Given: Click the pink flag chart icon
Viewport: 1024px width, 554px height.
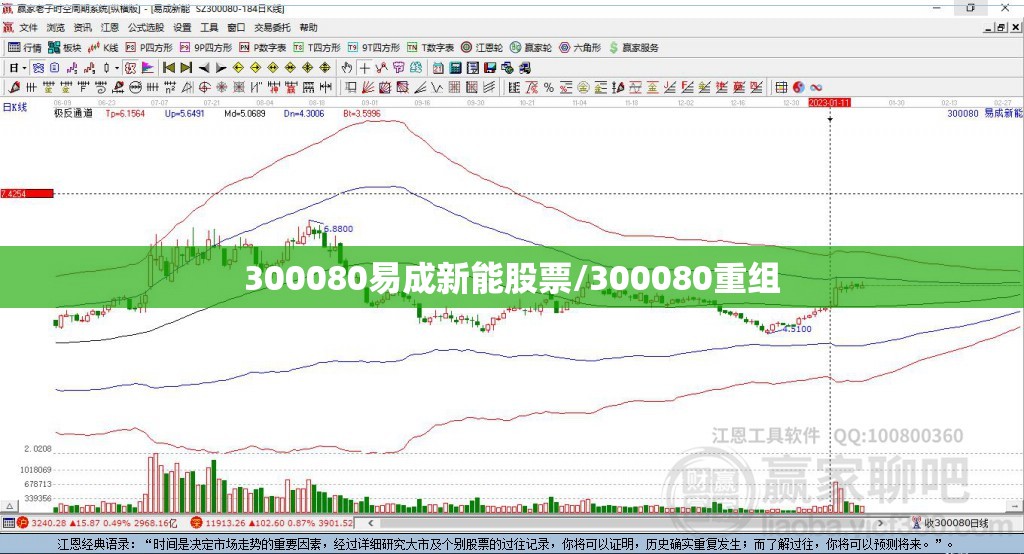Looking at the screenshot, I should tap(148, 68).
